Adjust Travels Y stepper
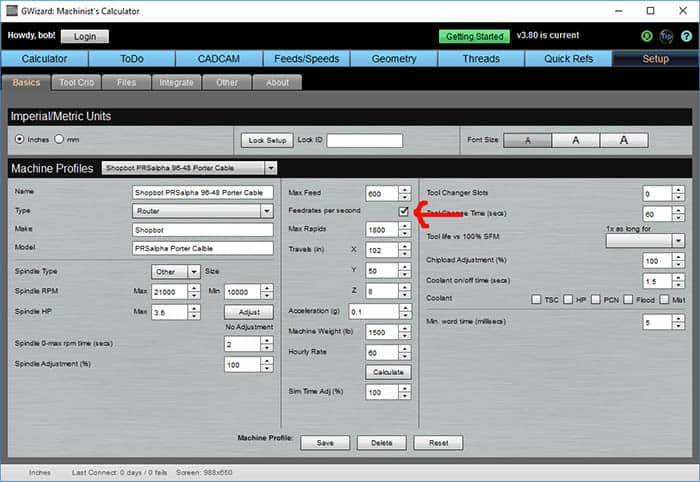This screenshot has width=700, height=482. [405, 270]
